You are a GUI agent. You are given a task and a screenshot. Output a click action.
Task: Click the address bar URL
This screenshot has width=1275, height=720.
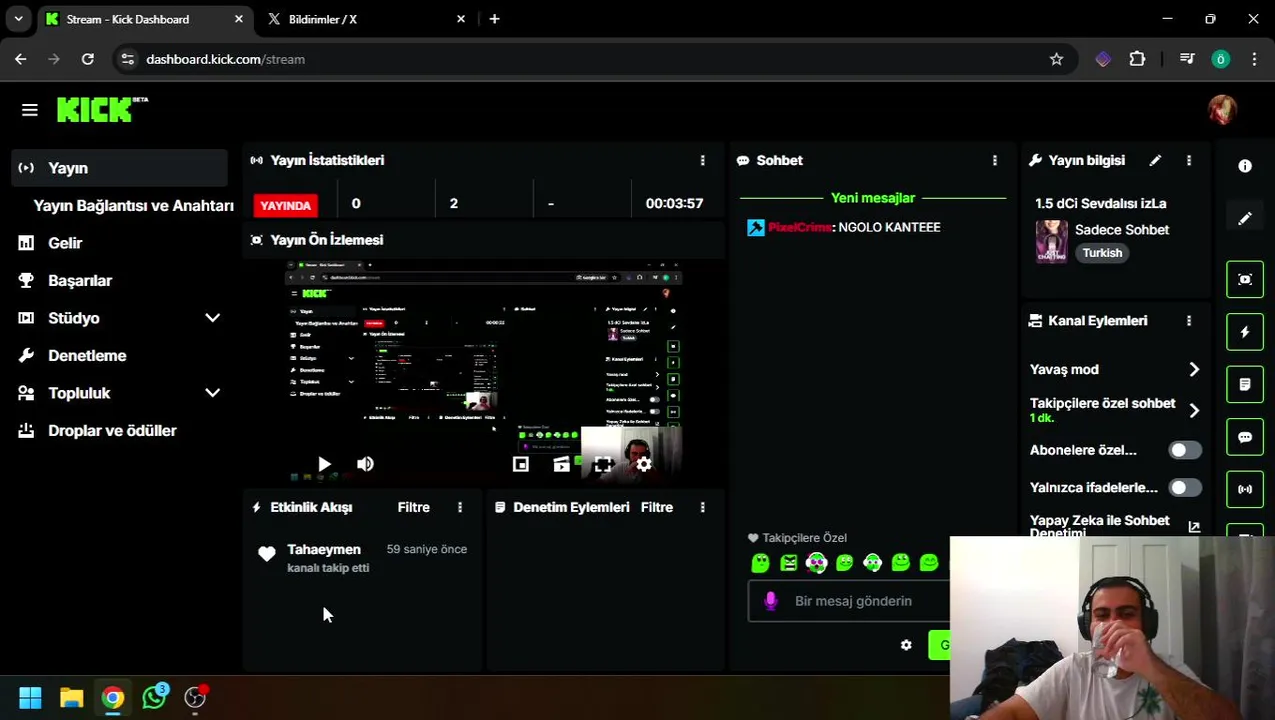[x=225, y=59]
